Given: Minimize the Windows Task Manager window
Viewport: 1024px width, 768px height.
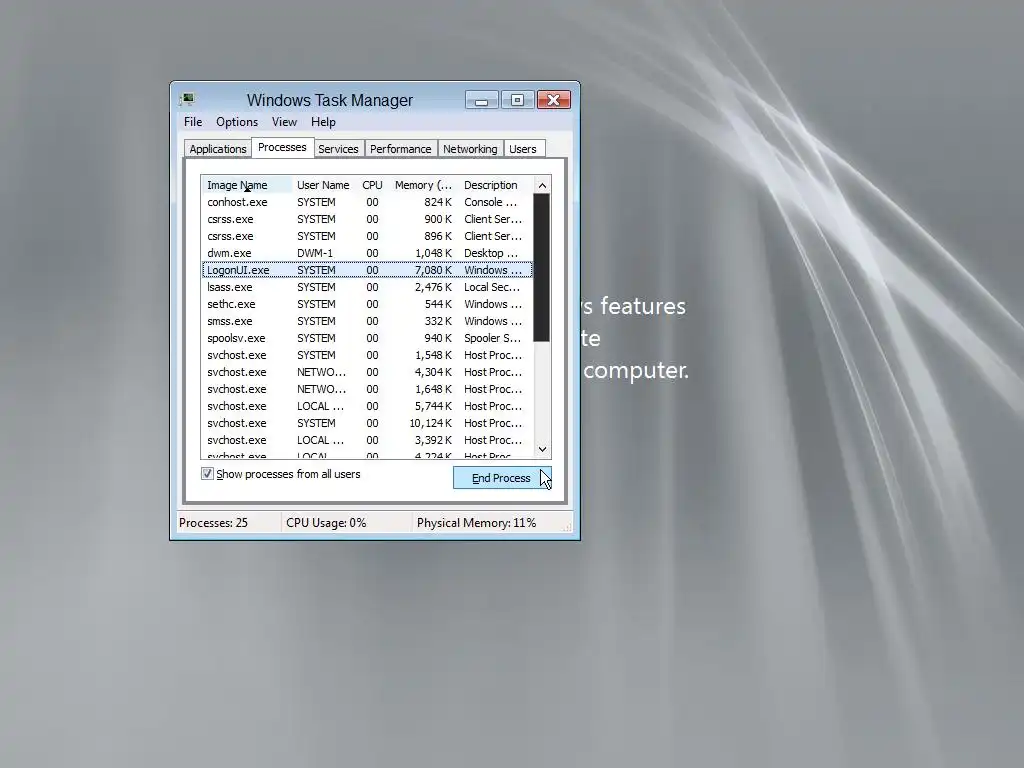Looking at the screenshot, I should pyautogui.click(x=482, y=100).
